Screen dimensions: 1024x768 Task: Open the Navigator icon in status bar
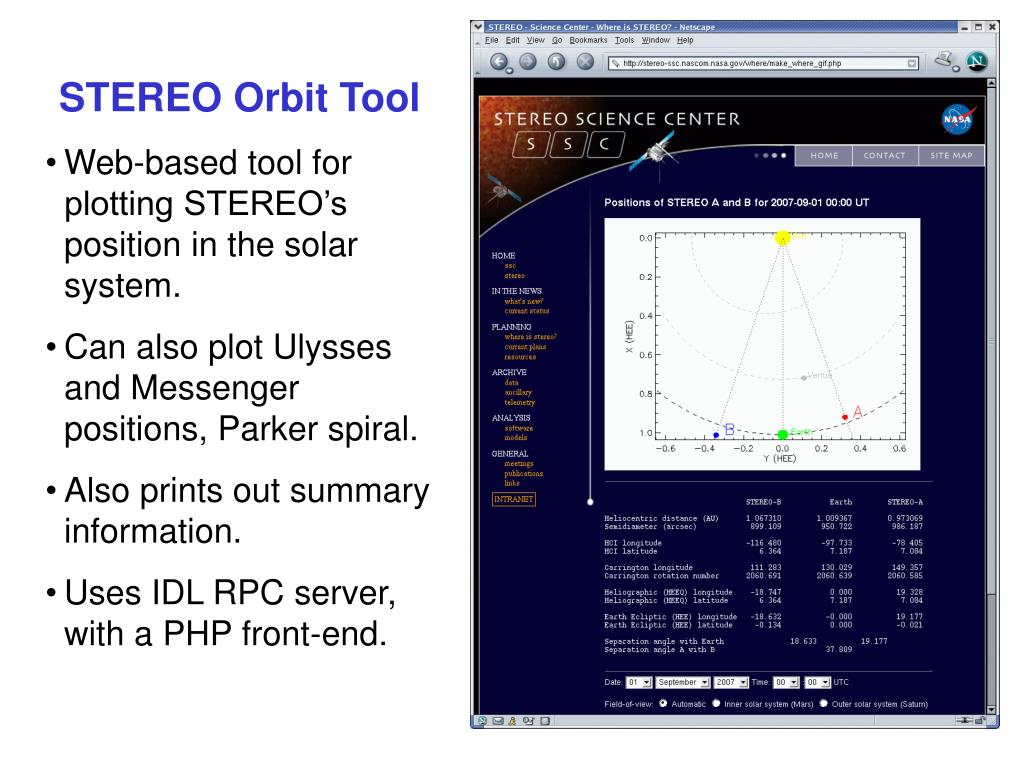point(482,721)
